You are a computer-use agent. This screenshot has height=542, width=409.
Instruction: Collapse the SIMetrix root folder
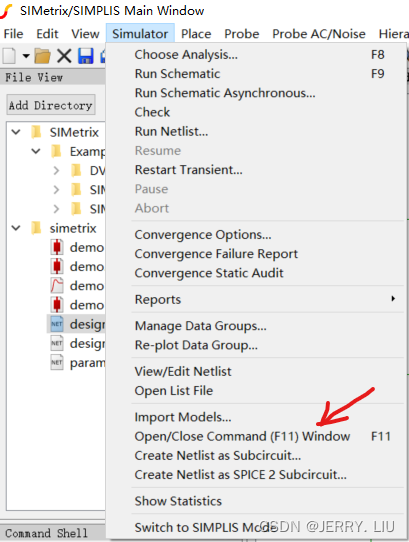coord(16,132)
